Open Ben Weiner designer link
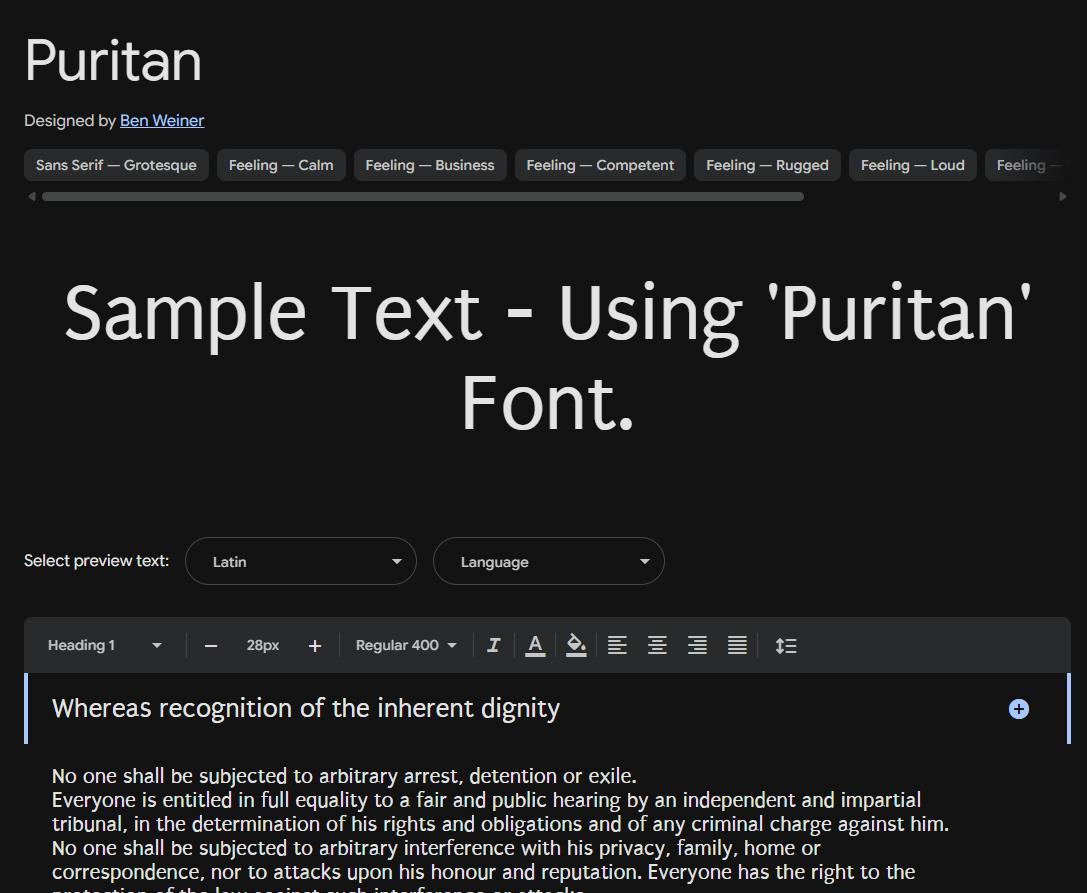Screen dimensions: 1087x893 (x=162, y=121)
